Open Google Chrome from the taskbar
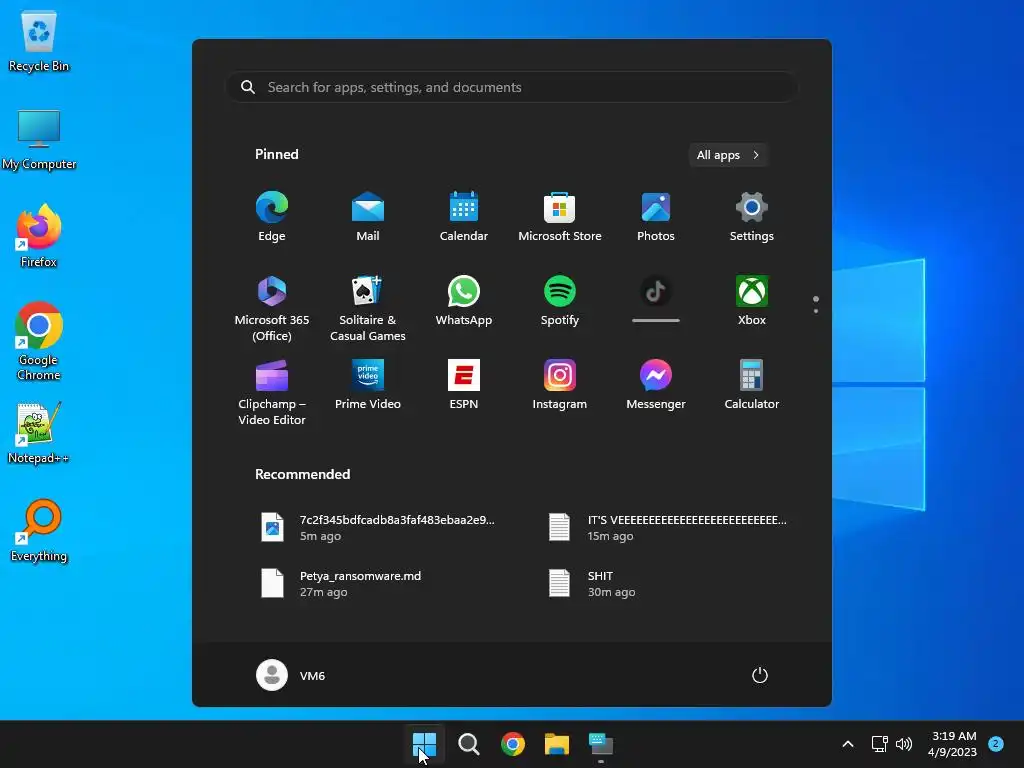Viewport: 1024px width, 768px height. (513, 744)
